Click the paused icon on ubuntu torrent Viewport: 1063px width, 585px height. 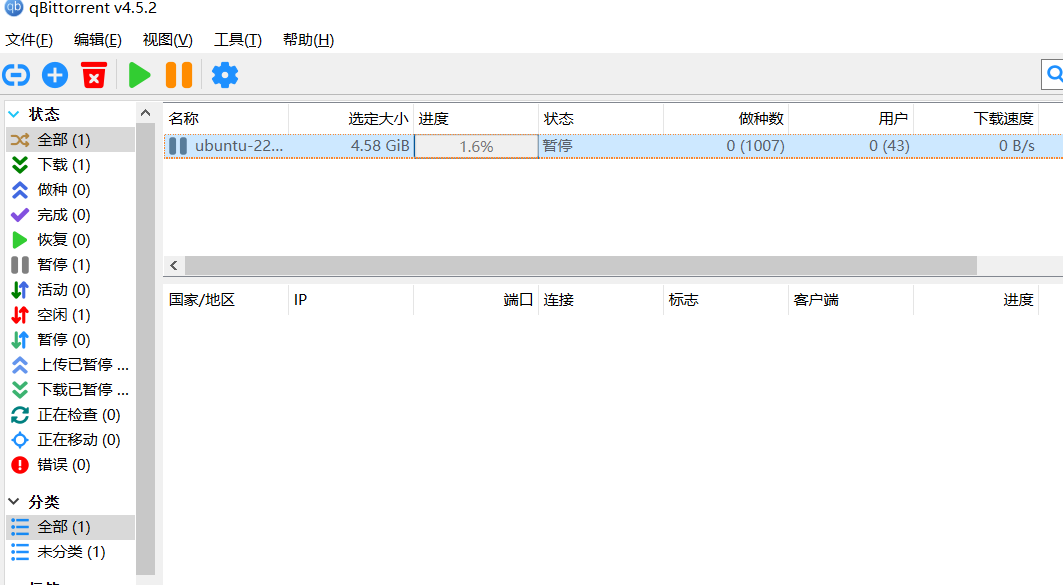coord(178,146)
